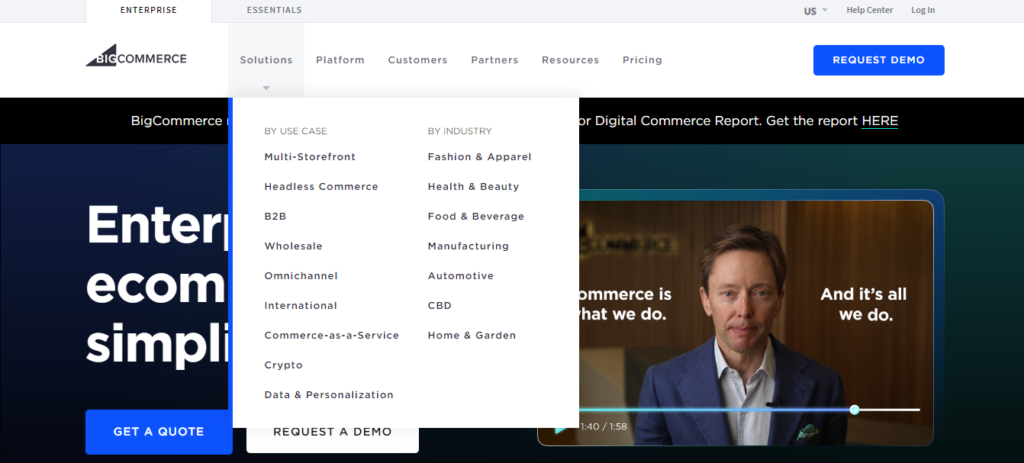The width and height of the screenshot is (1024, 463).
Task: Open the Platform menu
Action: tap(340, 60)
